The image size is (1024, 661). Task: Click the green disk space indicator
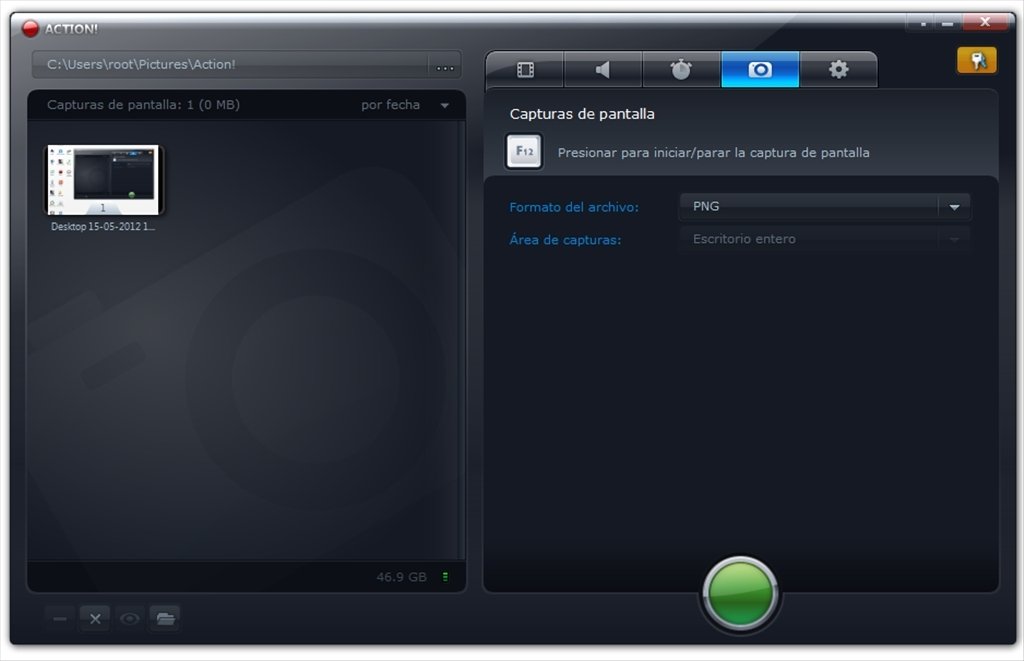click(445, 577)
